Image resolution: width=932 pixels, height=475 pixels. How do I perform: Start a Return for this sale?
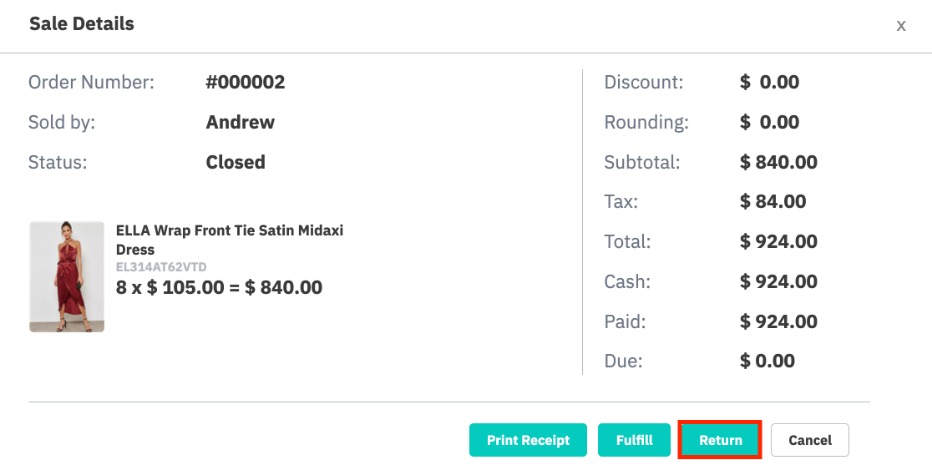pos(720,440)
